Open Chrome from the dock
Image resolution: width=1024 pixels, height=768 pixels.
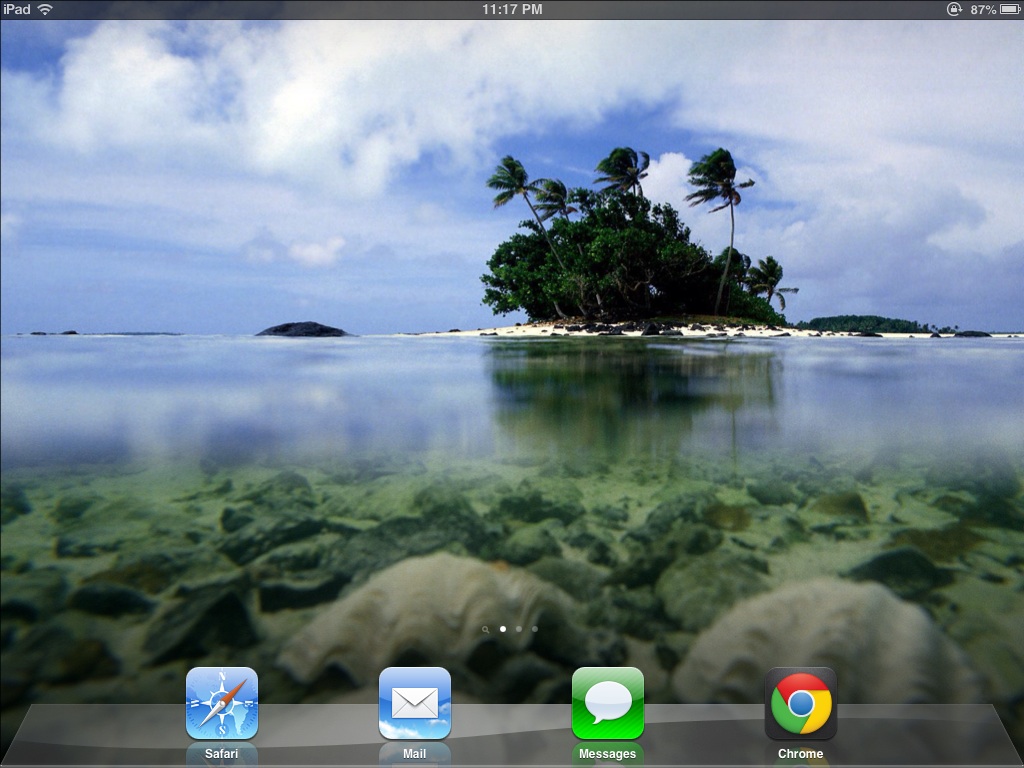[x=801, y=703]
